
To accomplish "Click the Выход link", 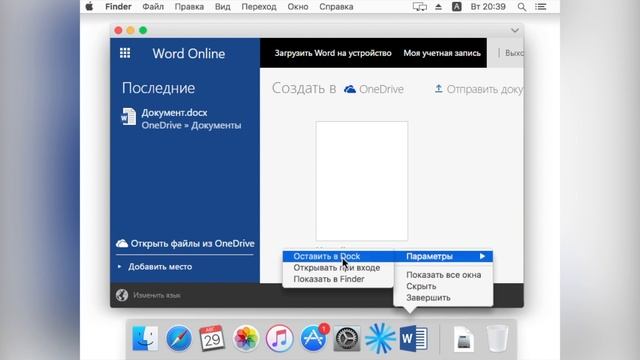I will tap(514, 53).
